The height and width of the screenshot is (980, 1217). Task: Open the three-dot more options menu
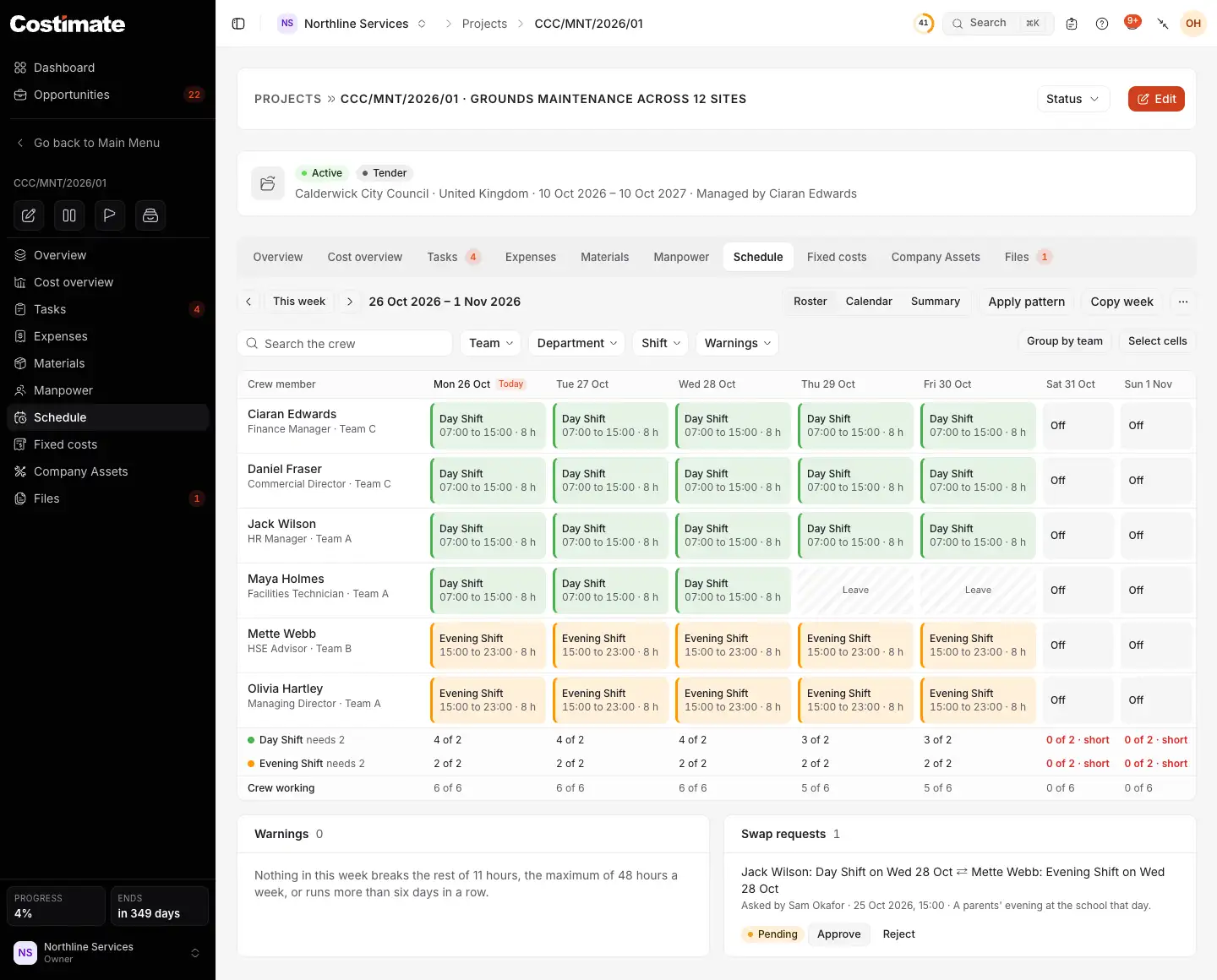tap(1183, 302)
